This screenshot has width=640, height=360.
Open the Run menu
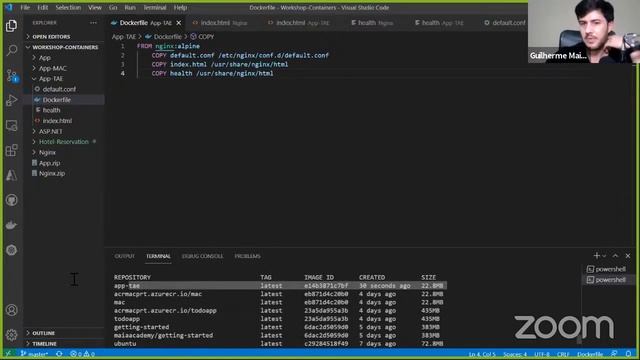(x=130, y=7)
